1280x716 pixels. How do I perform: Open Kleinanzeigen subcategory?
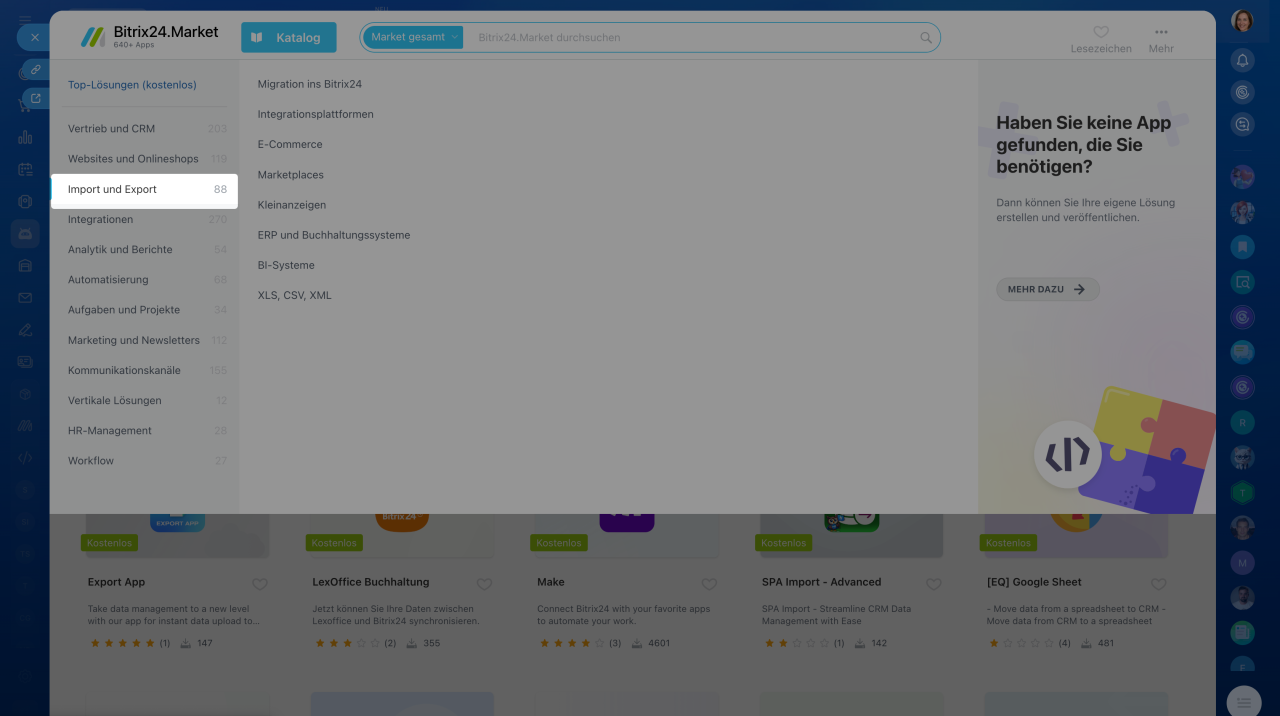coord(292,204)
